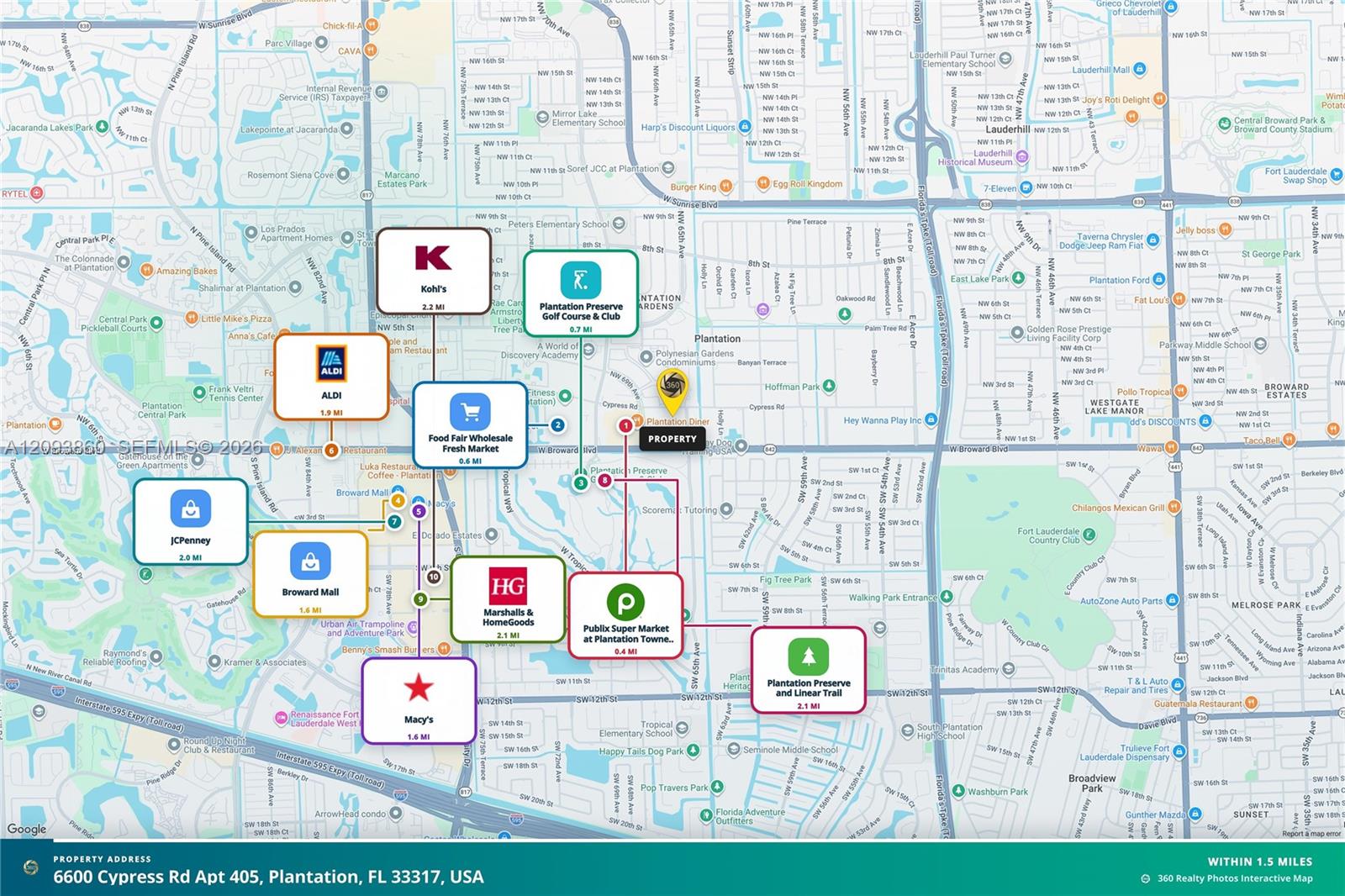
Task: Select green numbered marker 3
Action: [x=581, y=483]
